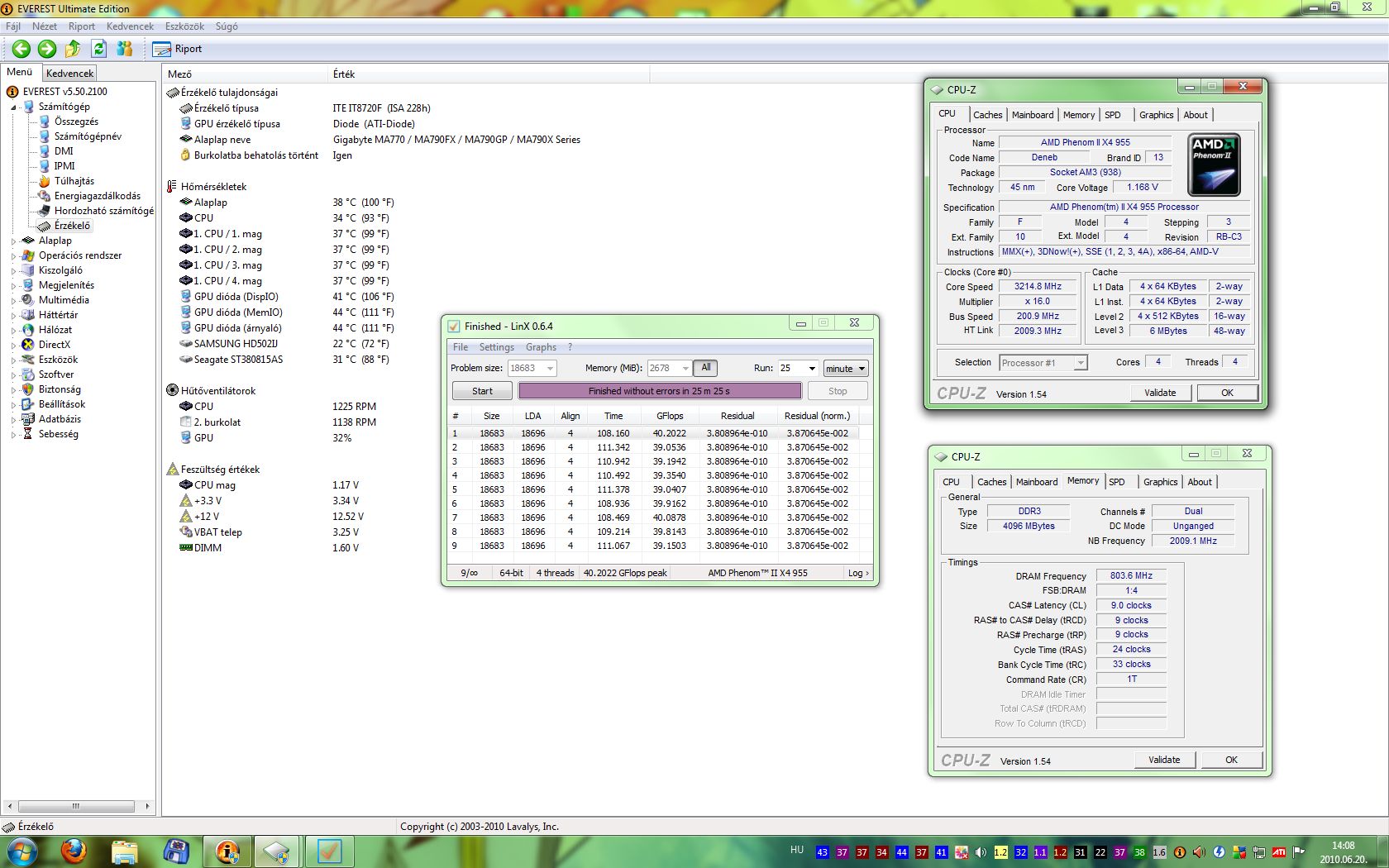Screen dimensions: 1389x868
Task: Collapse the Számítógép tree node
Action: 13,107
